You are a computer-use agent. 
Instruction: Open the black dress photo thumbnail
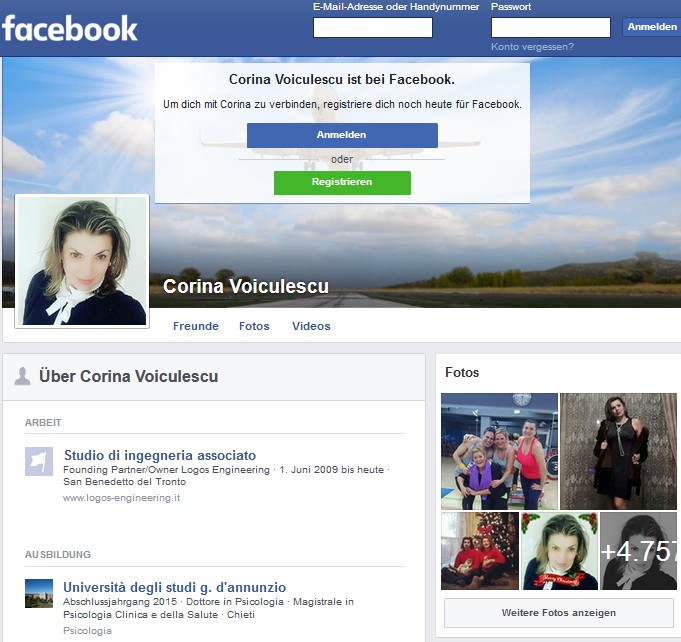coord(618,451)
